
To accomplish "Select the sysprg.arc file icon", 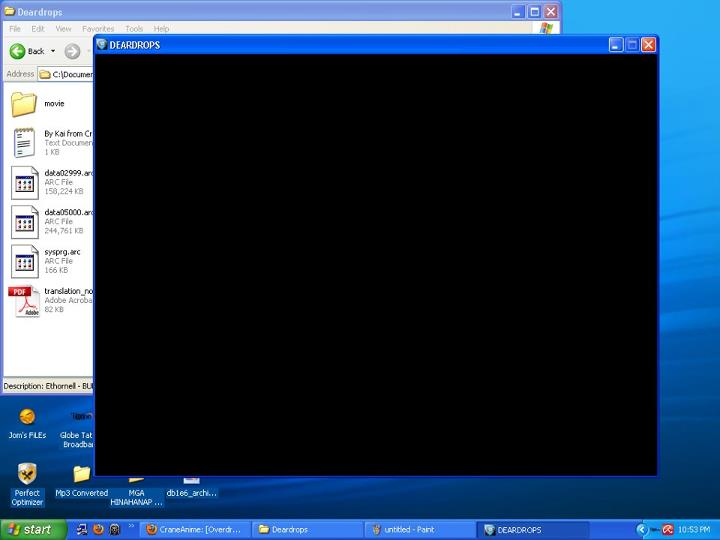I will [x=24, y=261].
